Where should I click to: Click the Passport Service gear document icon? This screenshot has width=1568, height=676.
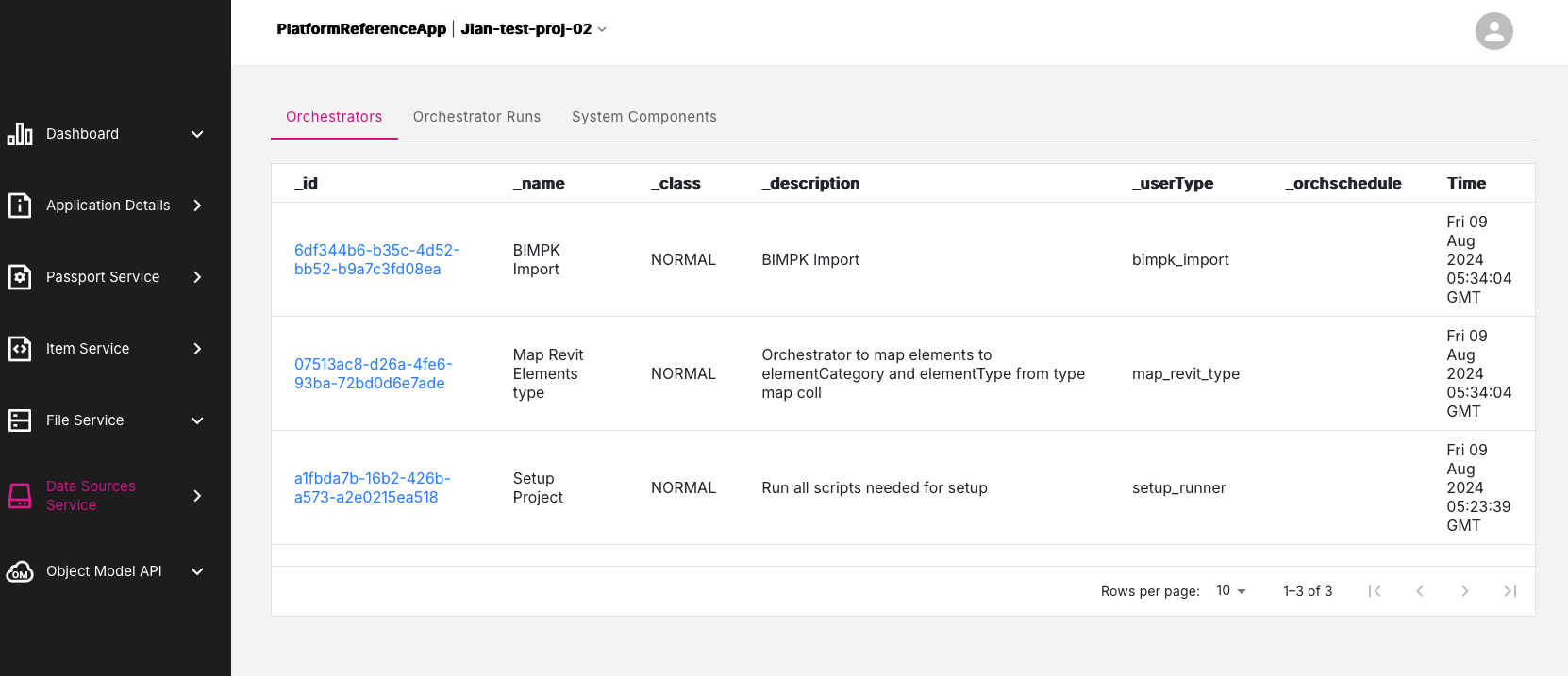coord(20,277)
